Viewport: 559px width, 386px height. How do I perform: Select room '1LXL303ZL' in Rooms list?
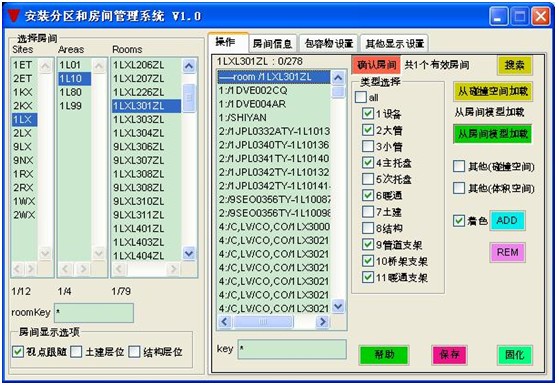coord(146,120)
